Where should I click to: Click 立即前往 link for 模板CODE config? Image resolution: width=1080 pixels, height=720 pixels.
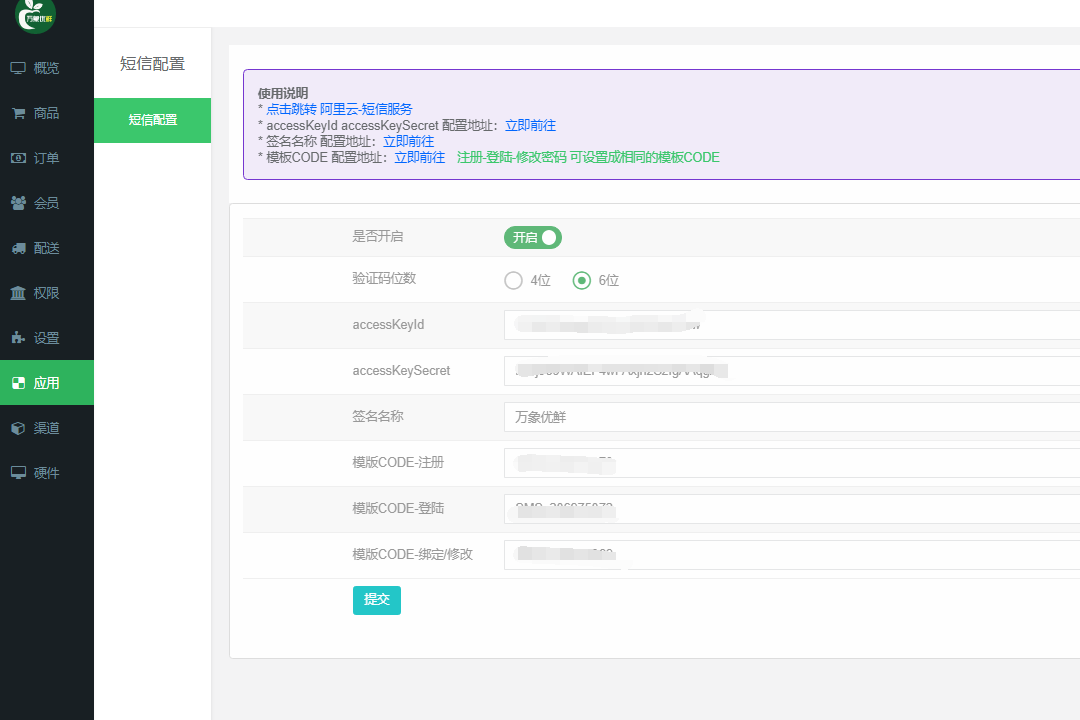point(419,157)
